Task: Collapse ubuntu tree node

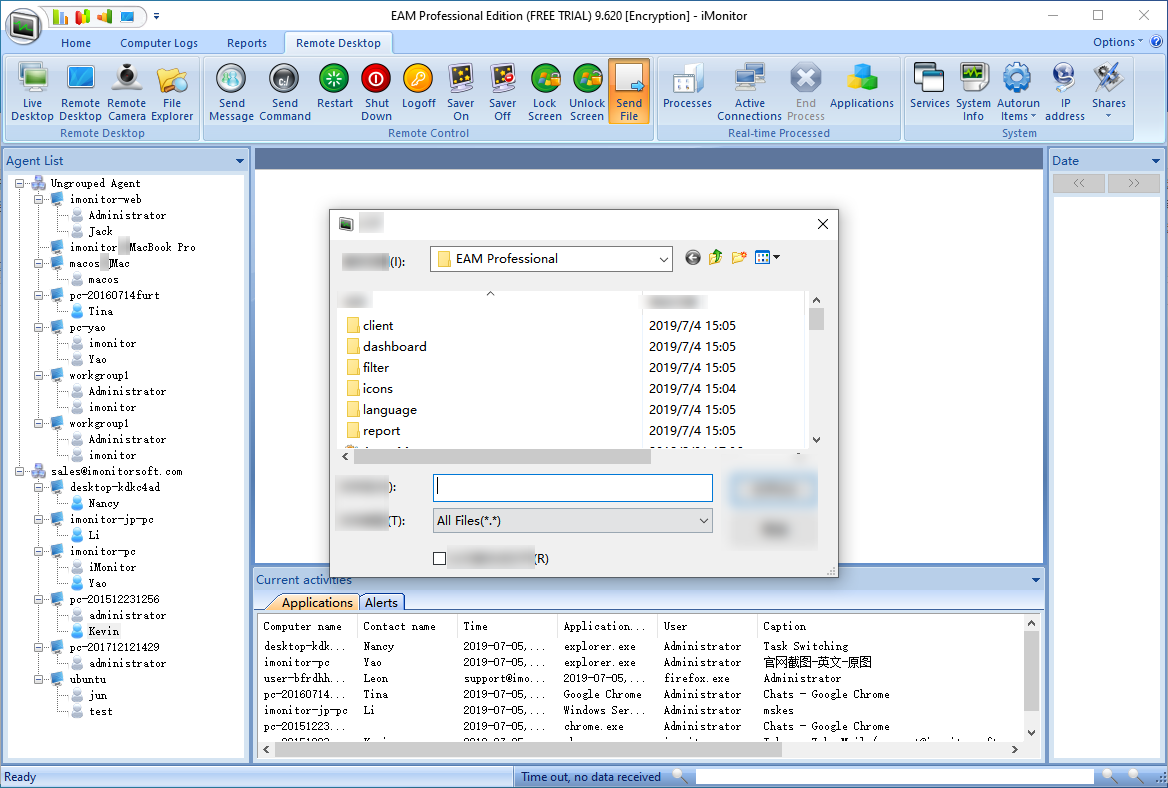Action: (x=38, y=679)
